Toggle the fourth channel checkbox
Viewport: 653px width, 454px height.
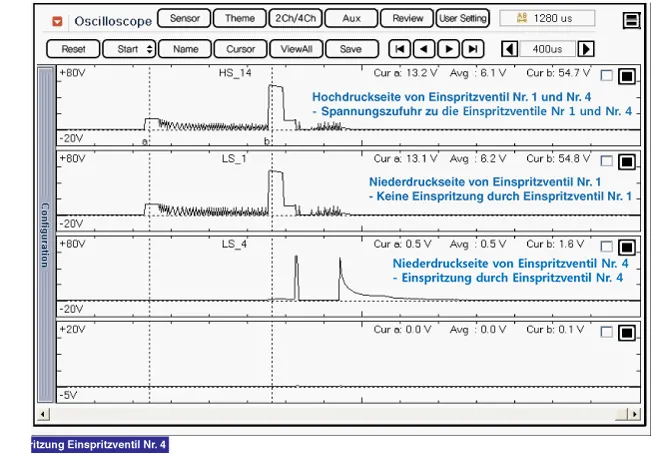tap(607, 332)
